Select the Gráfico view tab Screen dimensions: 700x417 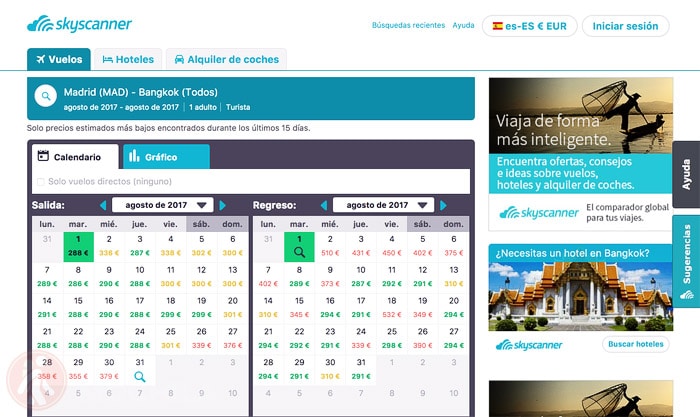click(x=166, y=157)
